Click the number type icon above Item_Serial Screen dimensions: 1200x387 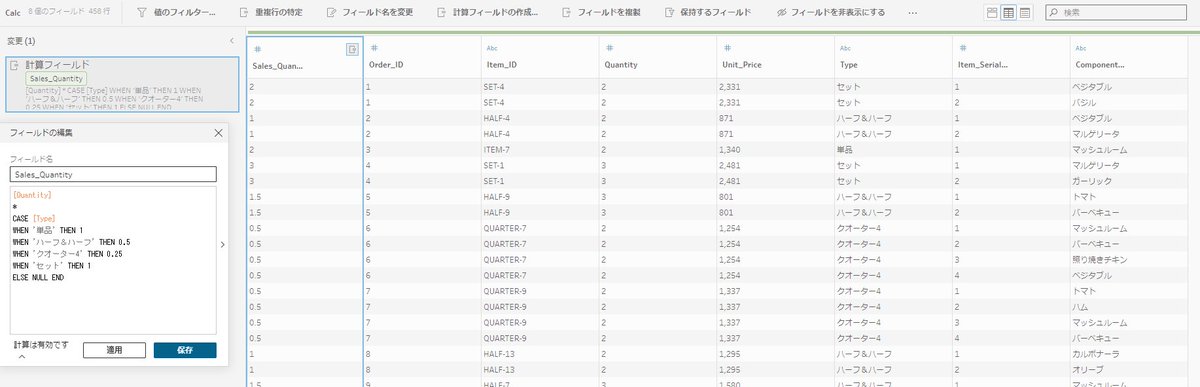click(962, 48)
